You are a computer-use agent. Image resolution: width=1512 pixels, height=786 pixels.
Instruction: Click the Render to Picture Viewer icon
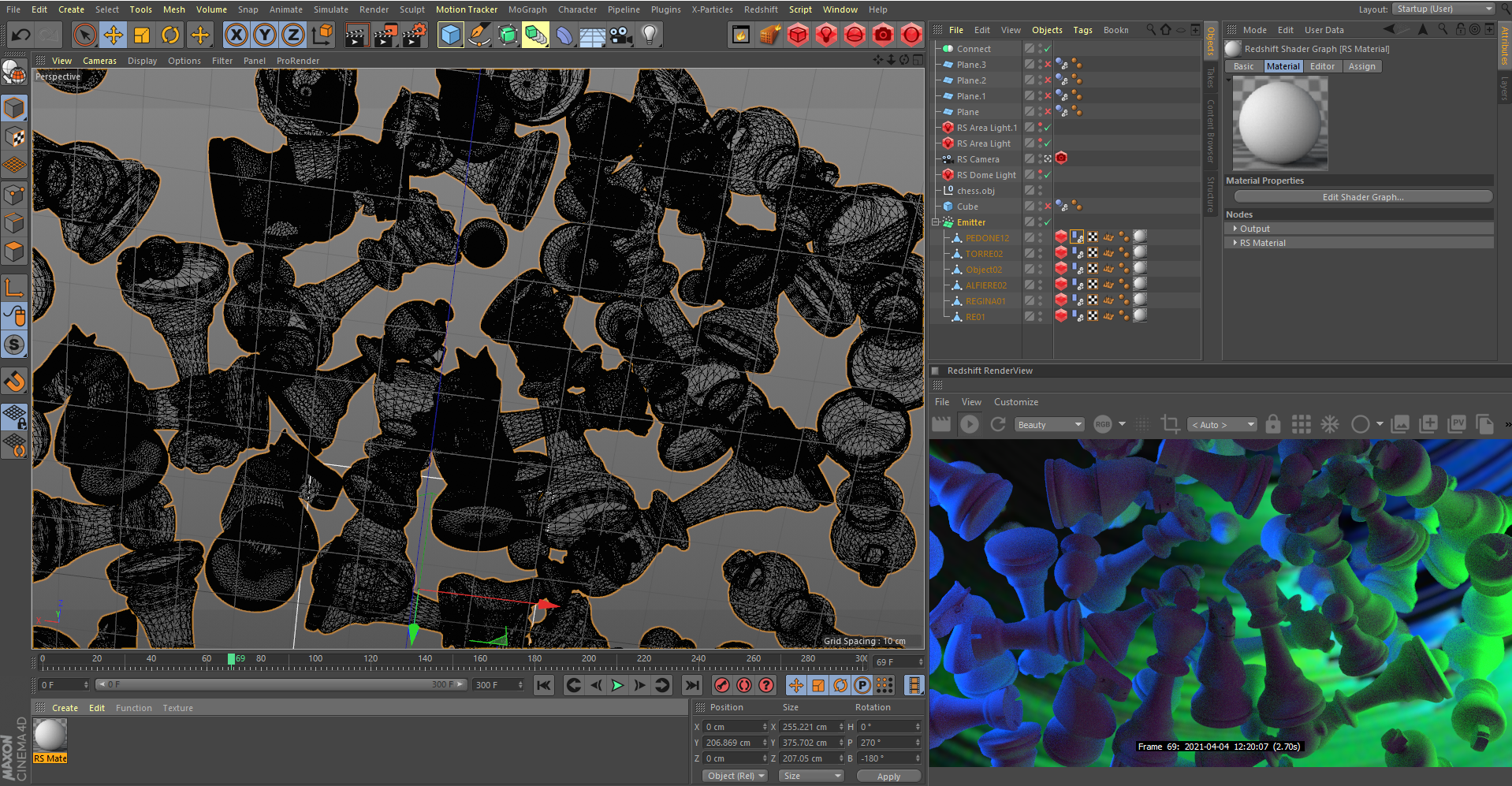[x=385, y=35]
